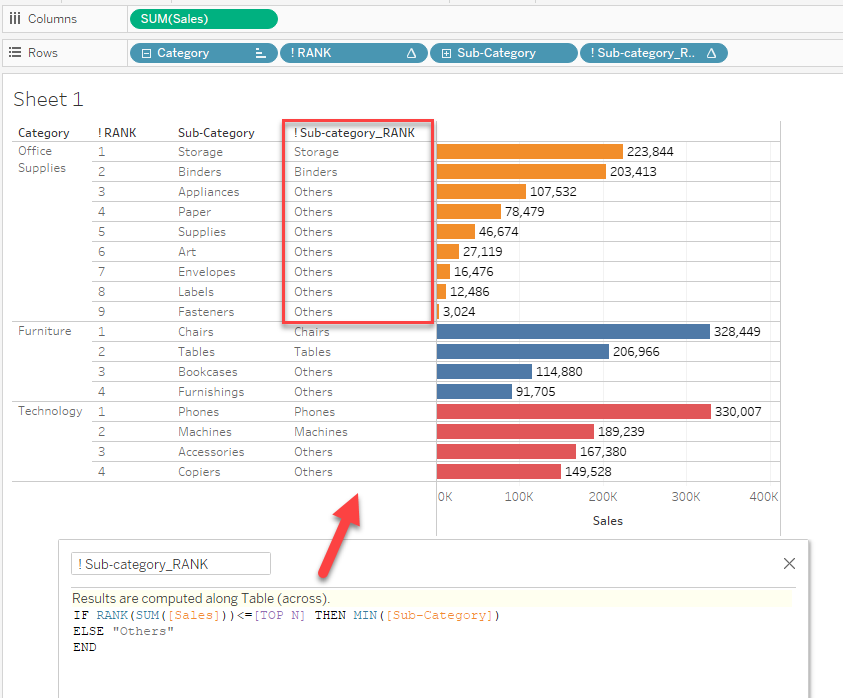The image size is (843, 698).
Task: Click the Sales axis title
Action: [608, 521]
